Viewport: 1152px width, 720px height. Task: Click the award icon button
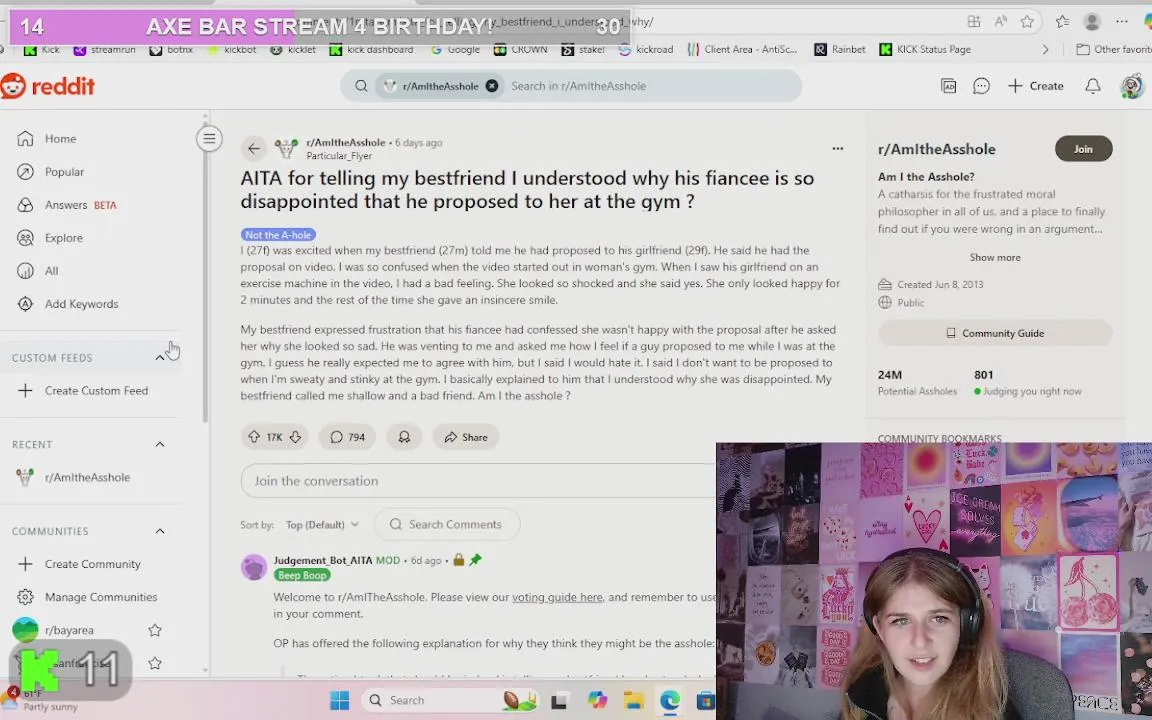click(x=404, y=437)
